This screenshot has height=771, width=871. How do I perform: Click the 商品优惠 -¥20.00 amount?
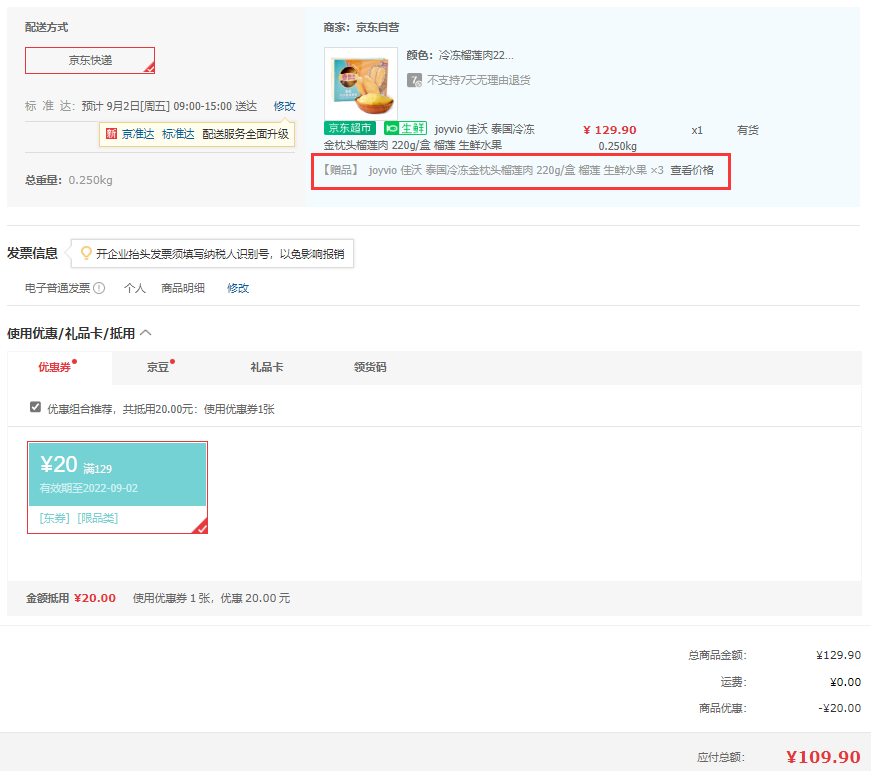point(839,708)
